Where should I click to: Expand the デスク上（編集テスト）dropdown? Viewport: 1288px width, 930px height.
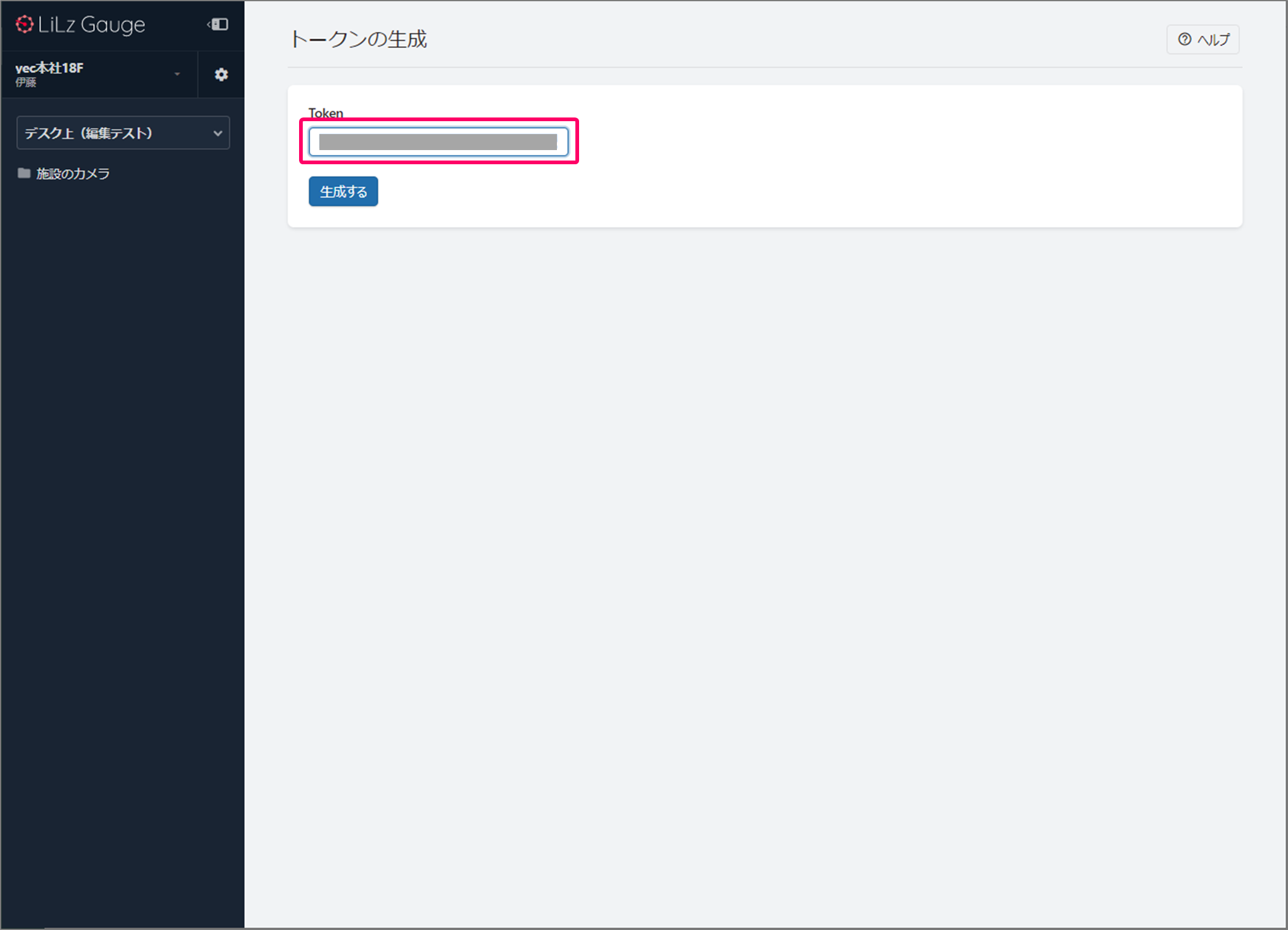click(117, 133)
